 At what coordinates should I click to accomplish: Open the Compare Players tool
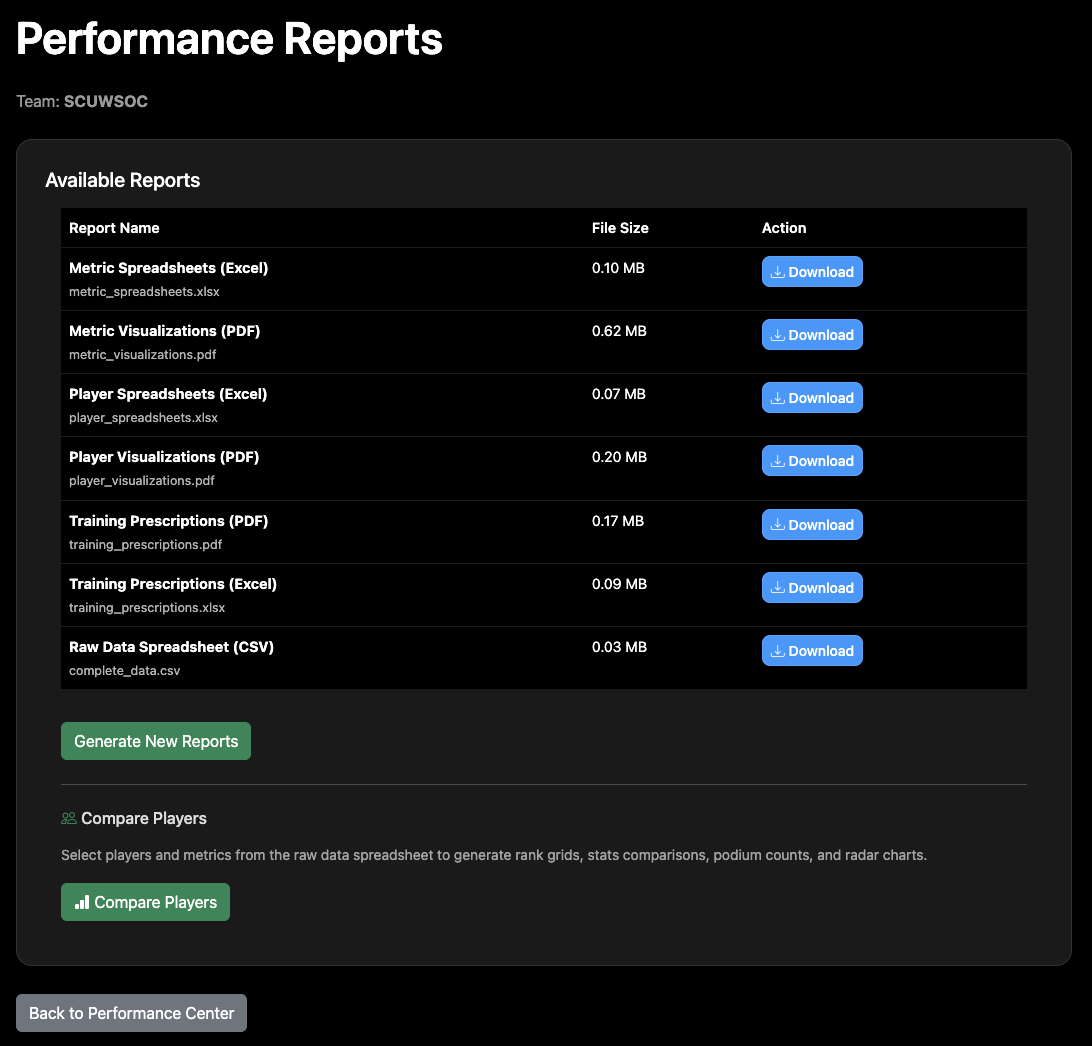(x=145, y=902)
